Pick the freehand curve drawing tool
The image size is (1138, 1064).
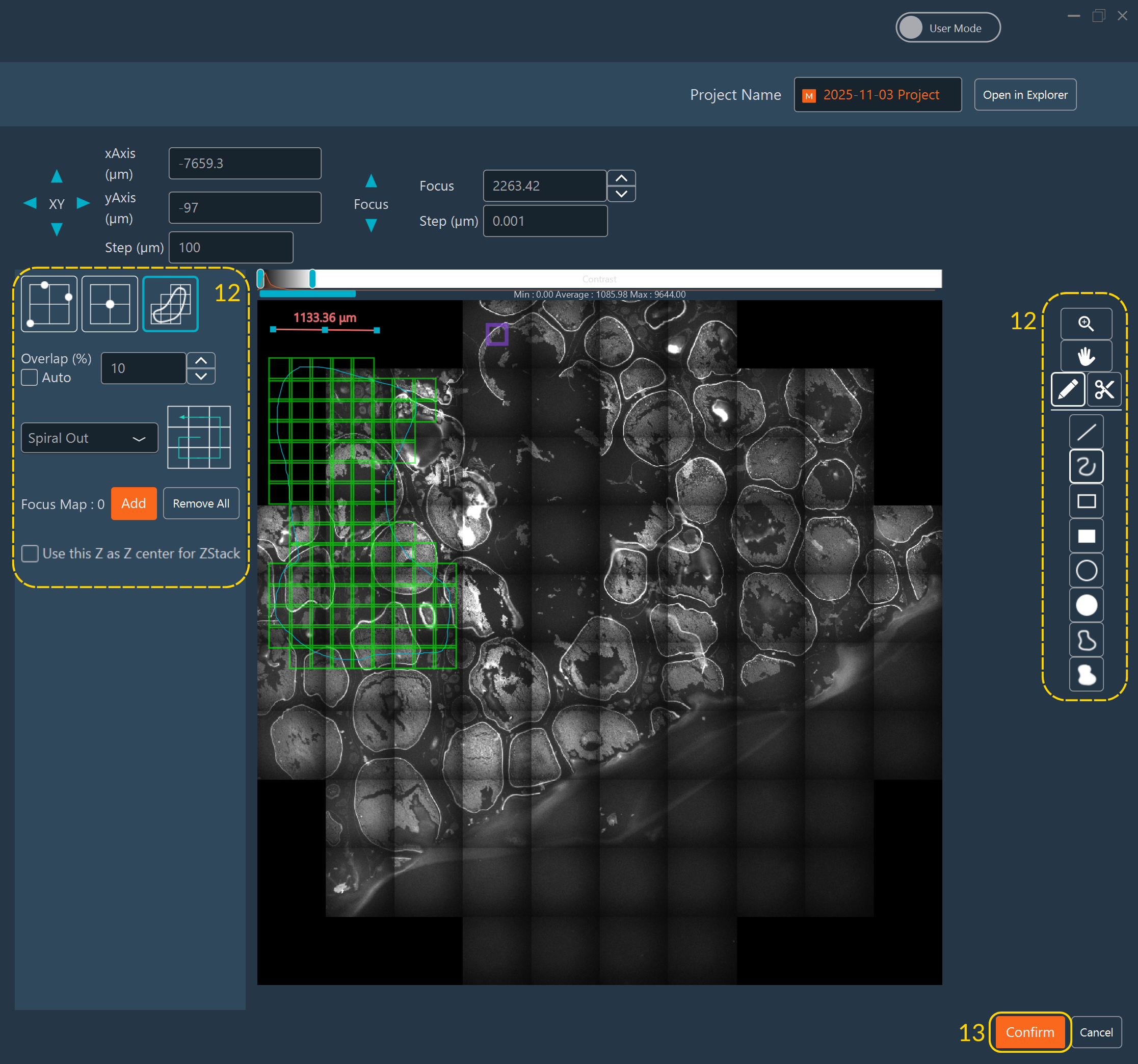tap(1086, 466)
